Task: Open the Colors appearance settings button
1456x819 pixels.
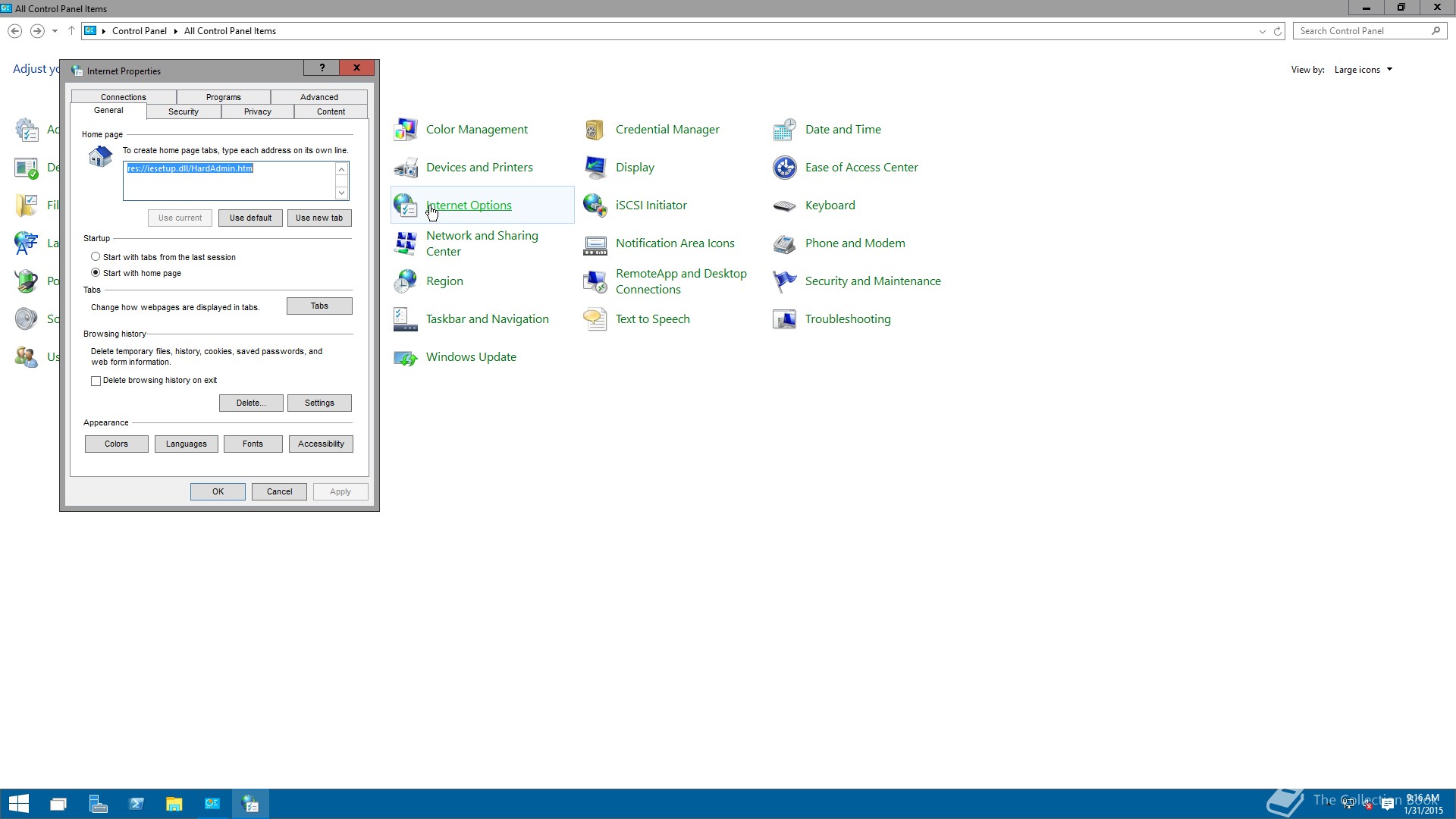Action: click(x=116, y=444)
